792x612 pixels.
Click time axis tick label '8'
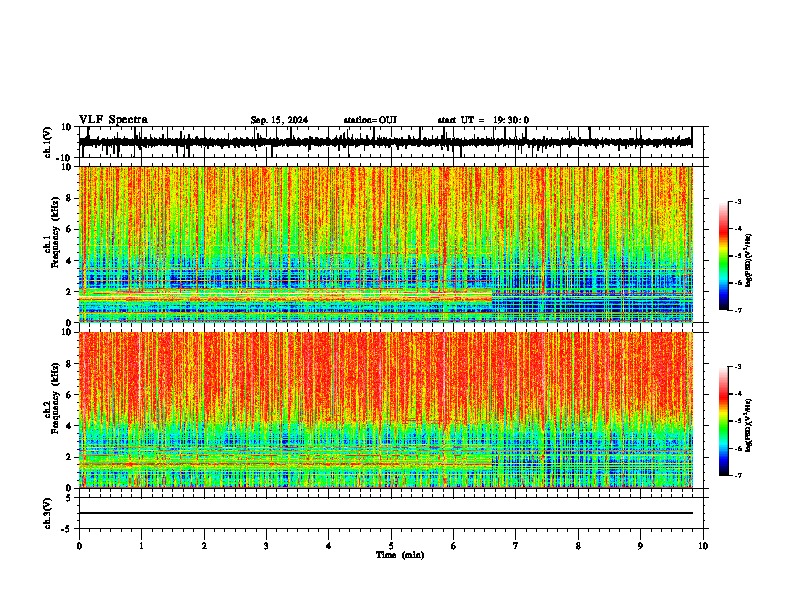(578, 546)
